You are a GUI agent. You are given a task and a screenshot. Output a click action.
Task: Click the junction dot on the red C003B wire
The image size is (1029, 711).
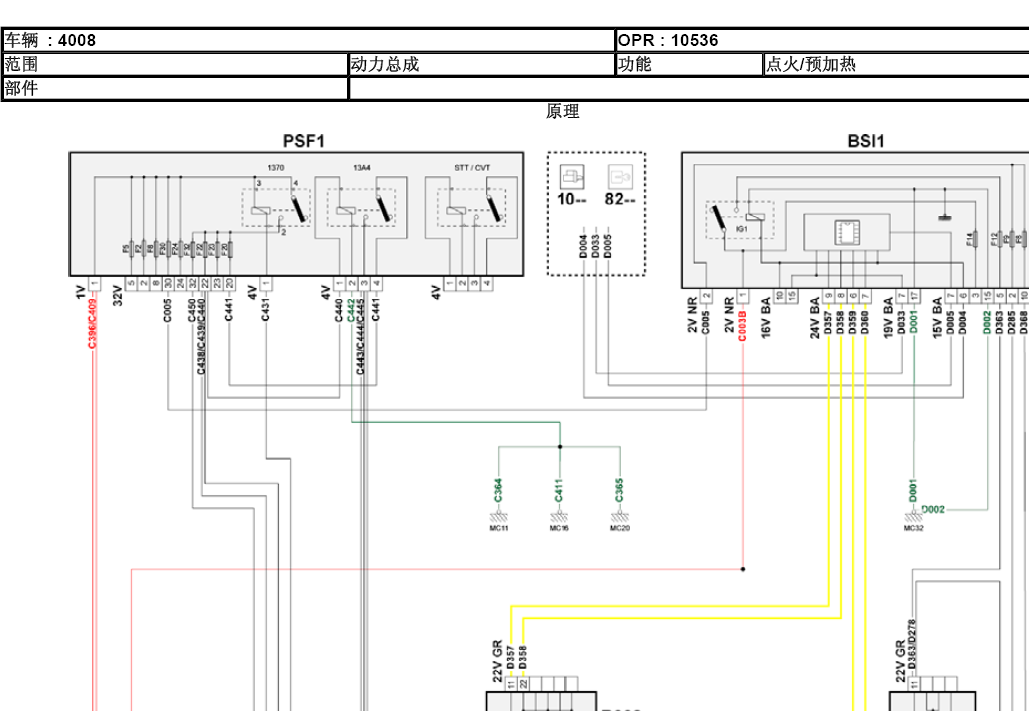pos(743,569)
